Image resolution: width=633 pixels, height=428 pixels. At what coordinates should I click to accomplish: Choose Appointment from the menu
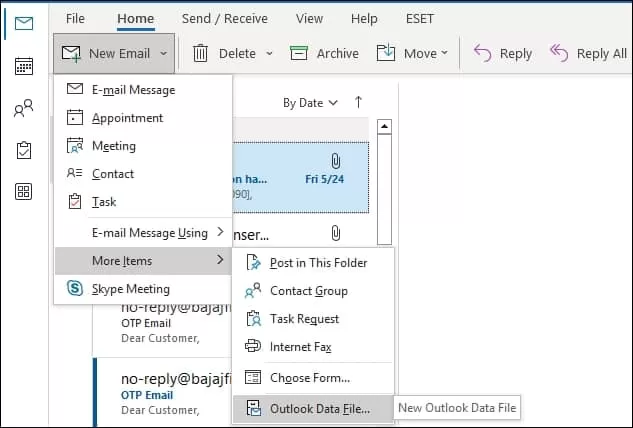tap(143, 118)
